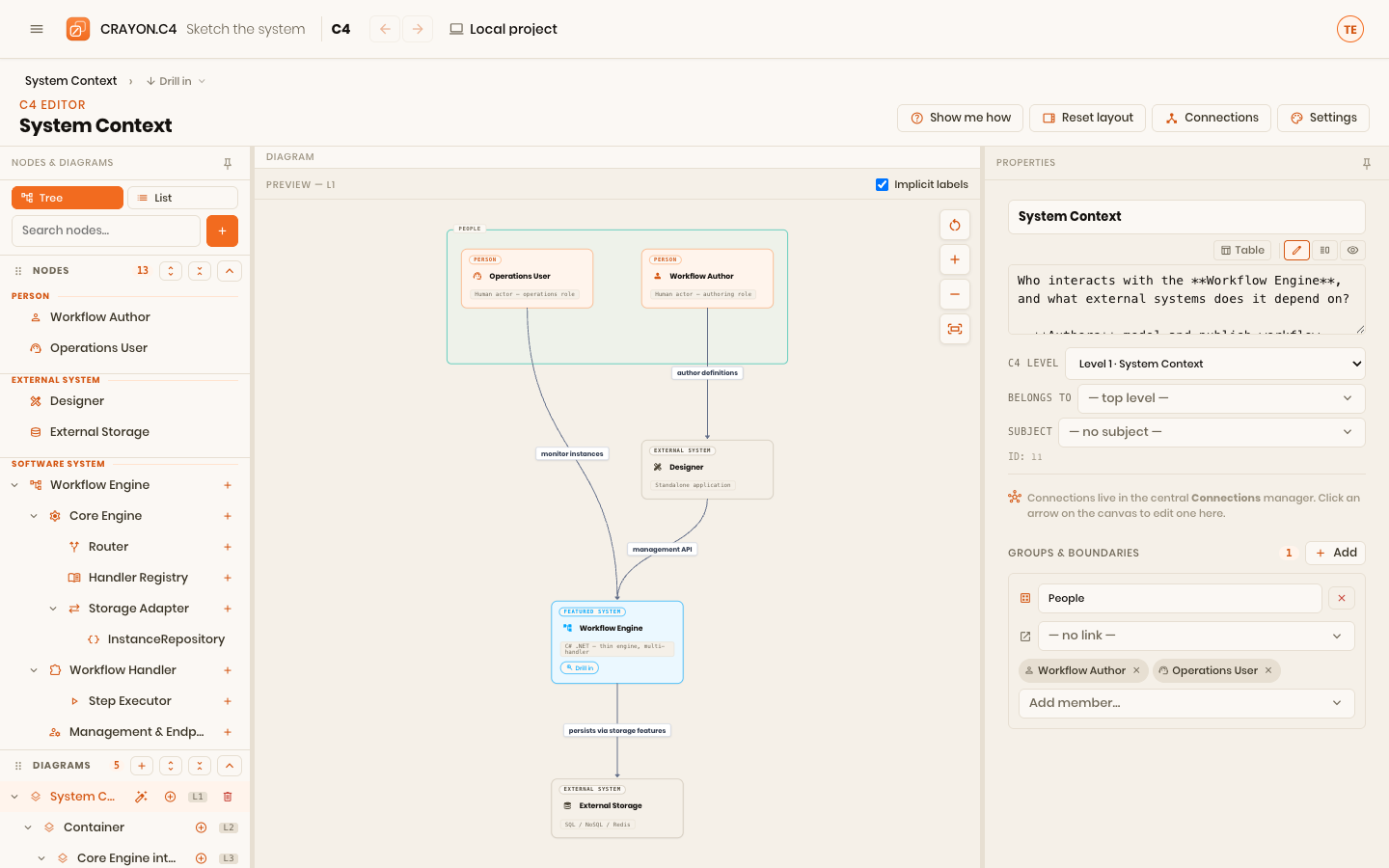
Task: Click the System Context breadcrumb
Action: click(x=71, y=81)
